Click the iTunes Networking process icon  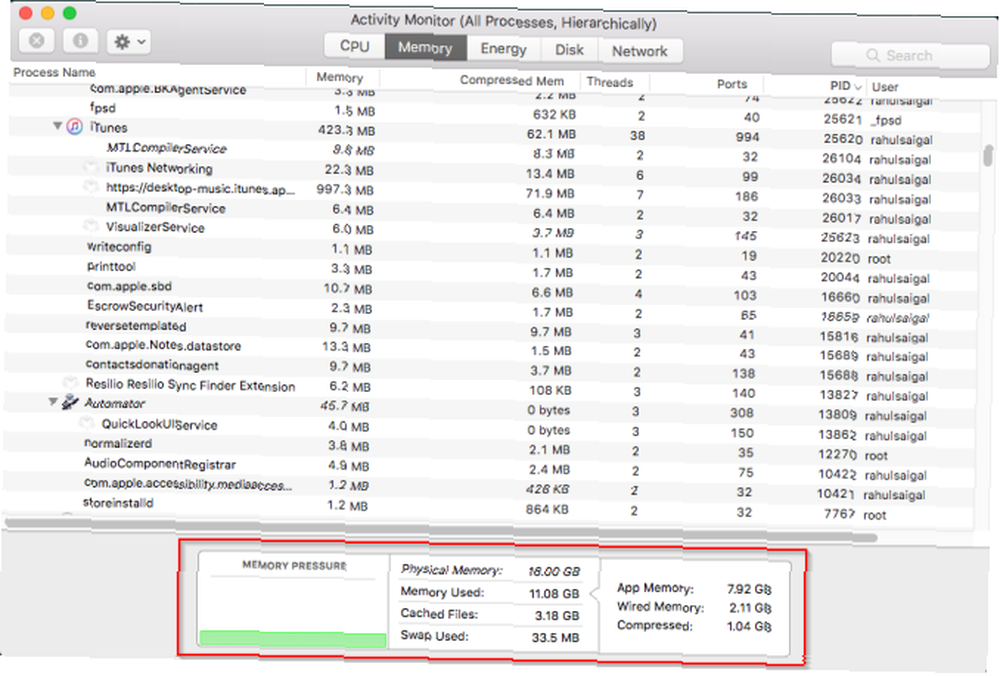click(x=91, y=166)
